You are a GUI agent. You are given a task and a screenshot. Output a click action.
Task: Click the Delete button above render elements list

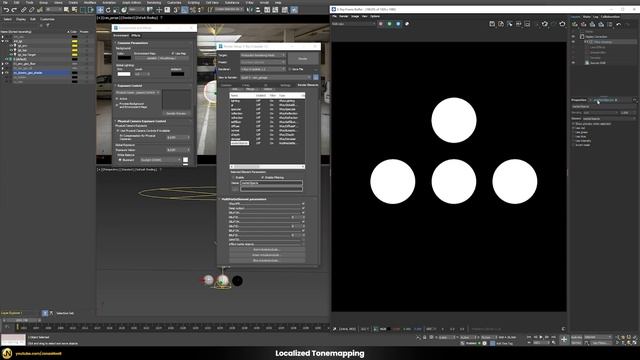pos(268,89)
